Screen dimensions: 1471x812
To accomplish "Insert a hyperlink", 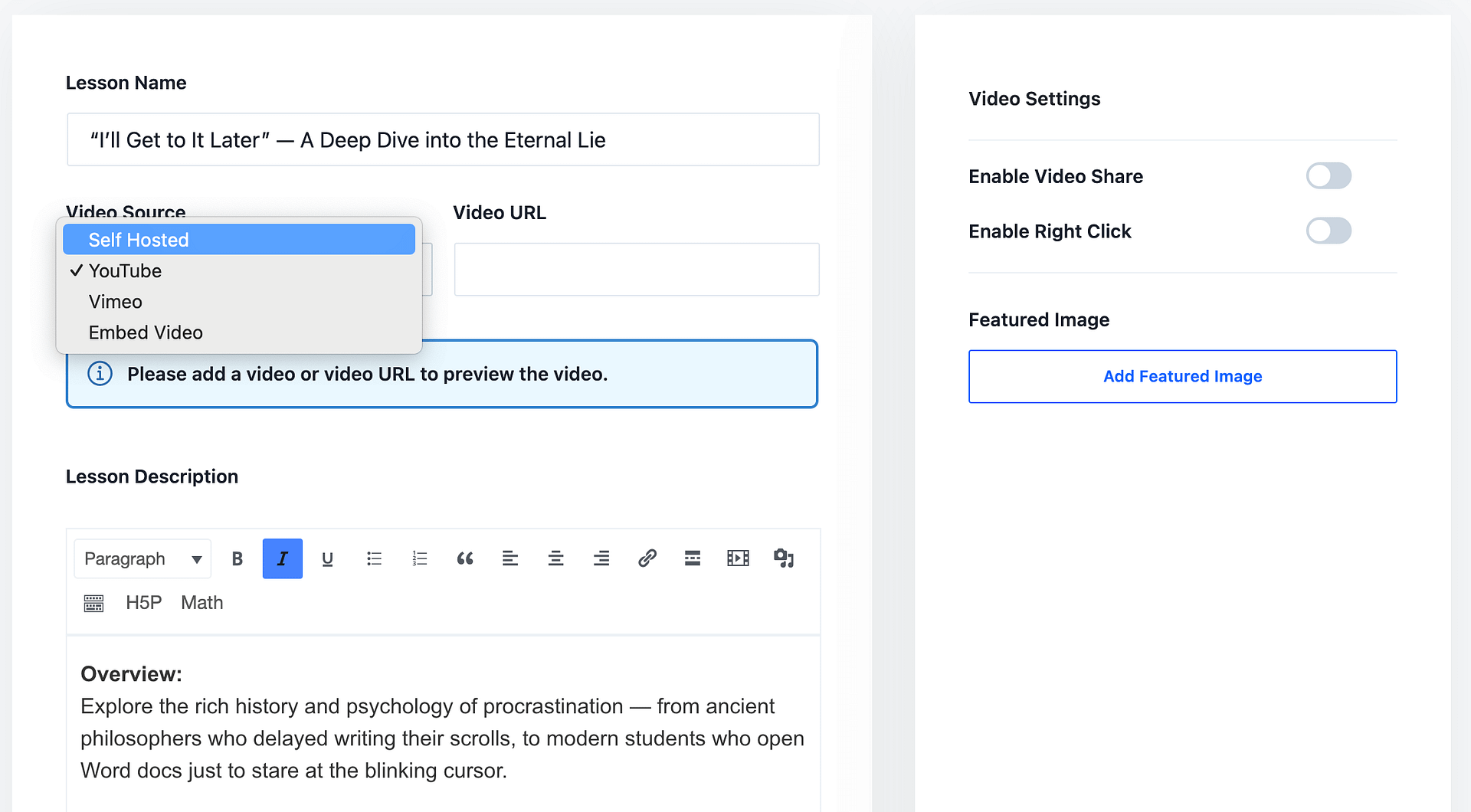I will [647, 558].
